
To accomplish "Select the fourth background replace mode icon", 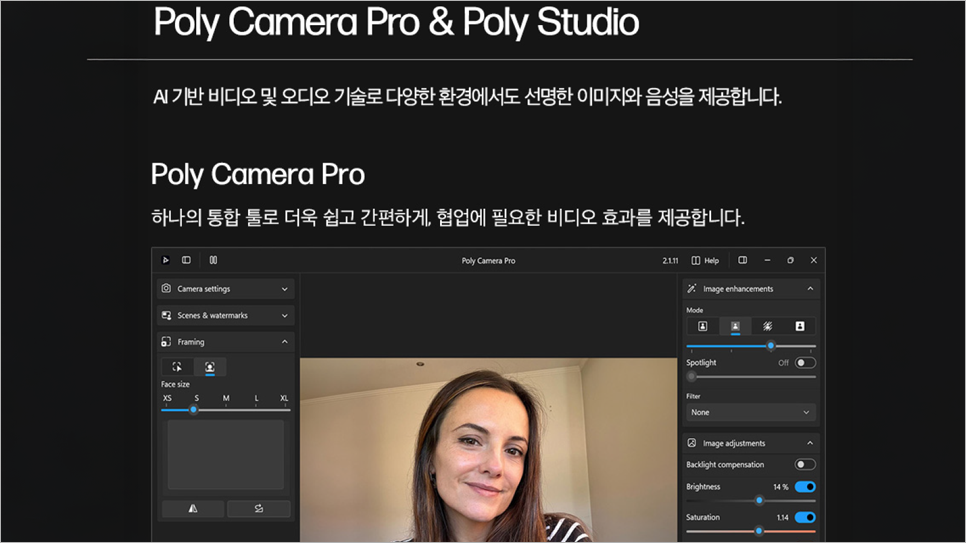I will pos(800,326).
